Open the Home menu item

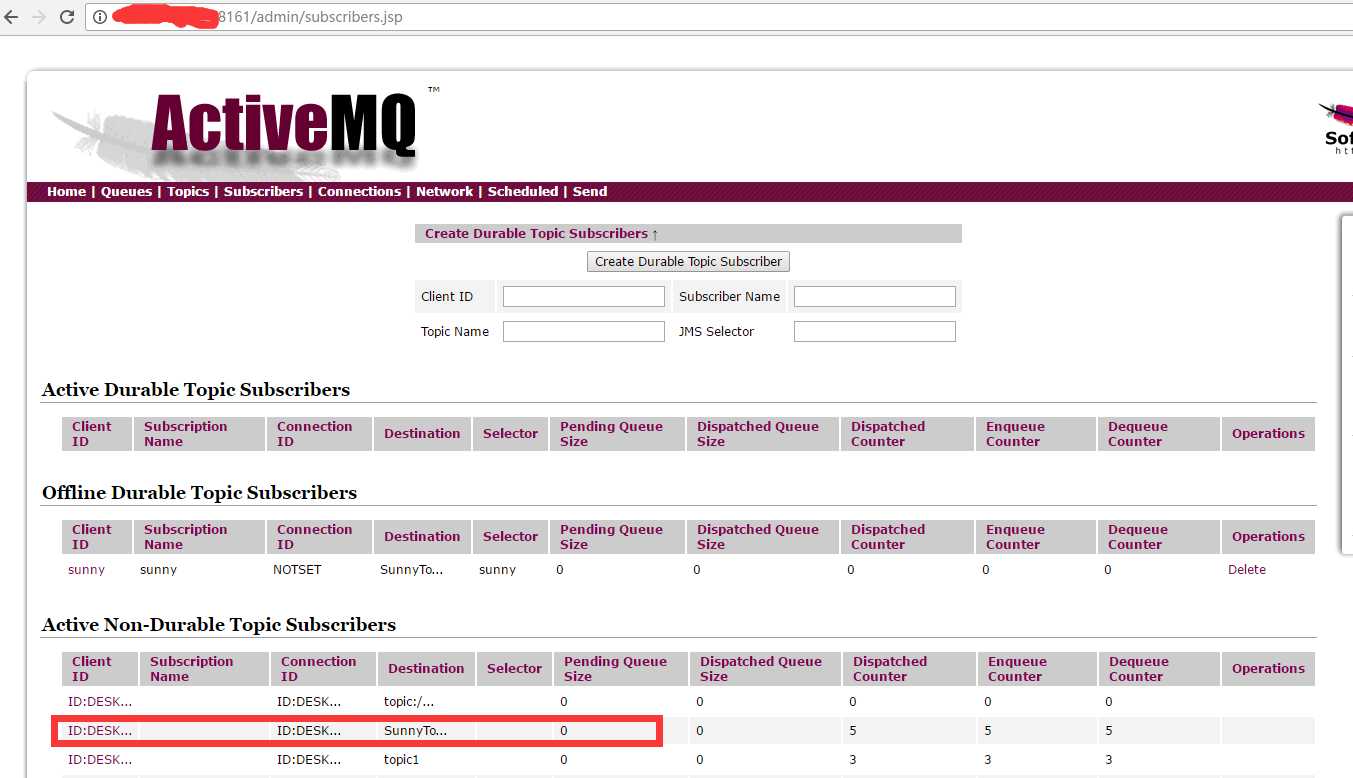point(66,192)
